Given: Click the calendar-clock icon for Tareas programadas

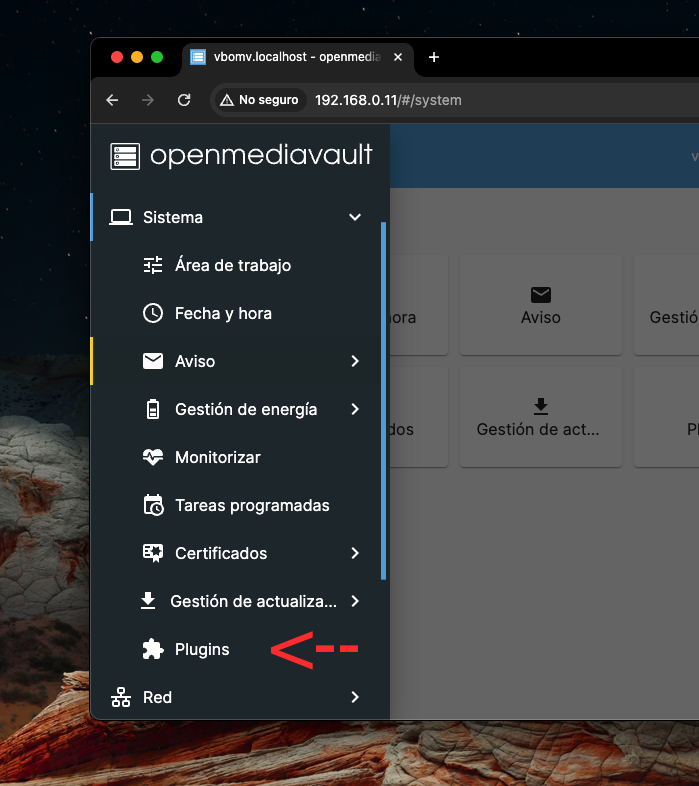Looking at the screenshot, I should point(153,505).
